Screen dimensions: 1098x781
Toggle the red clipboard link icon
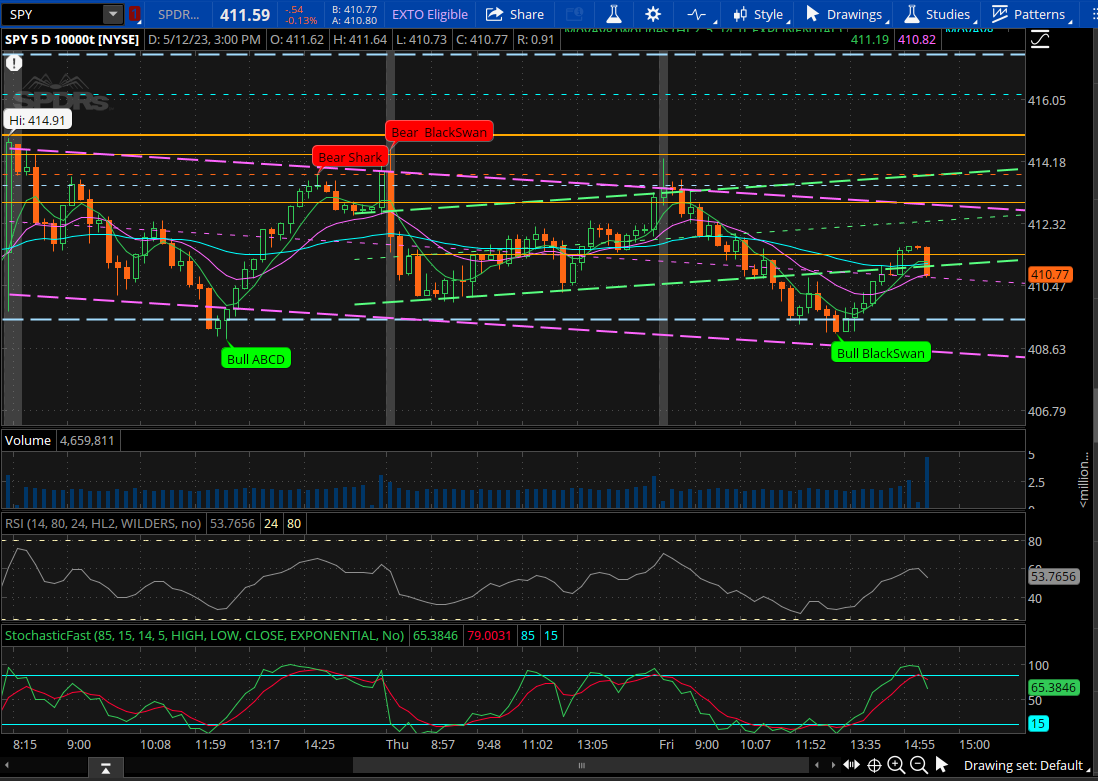tap(134, 14)
